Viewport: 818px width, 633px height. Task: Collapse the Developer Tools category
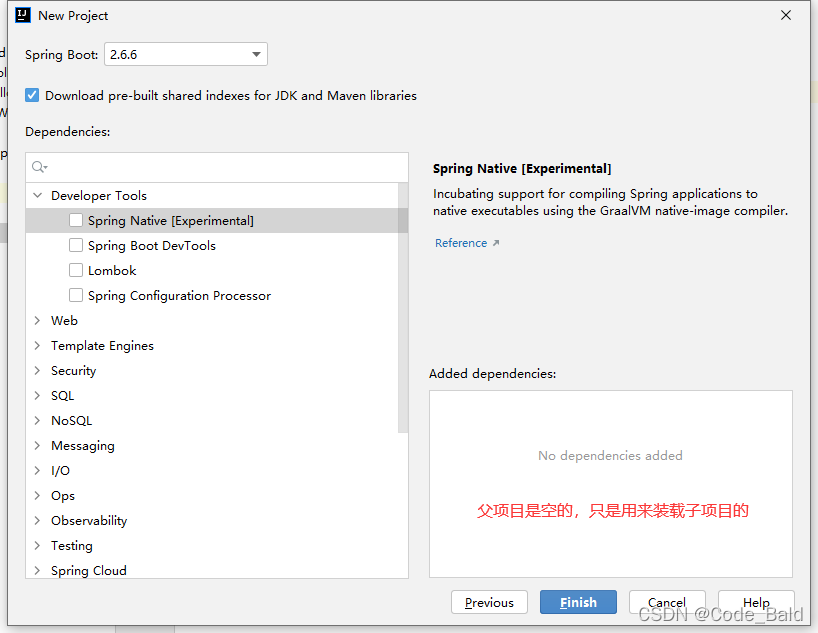click(37, 195)
